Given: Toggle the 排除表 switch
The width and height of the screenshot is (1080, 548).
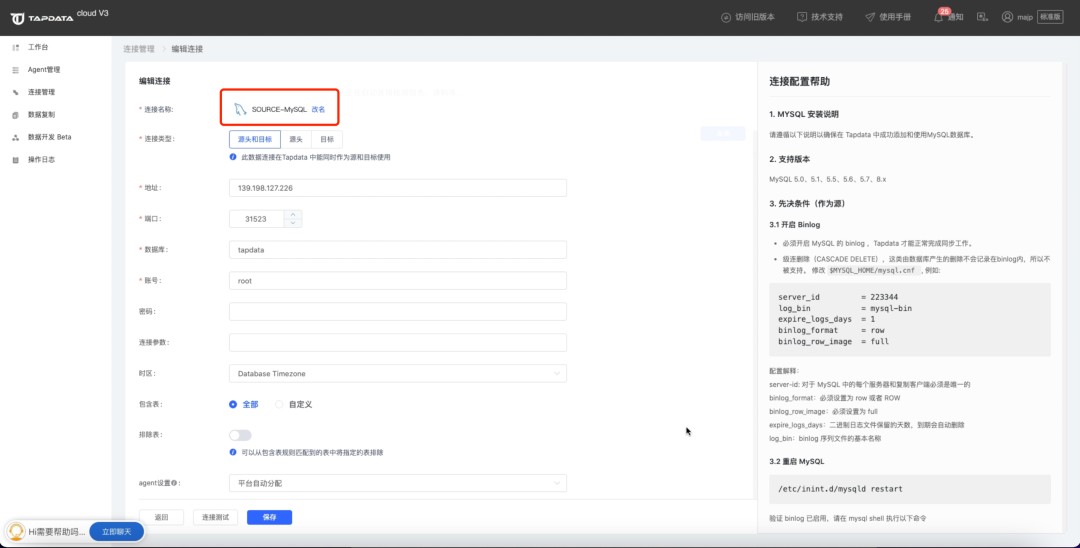Looking at the screenshot, I should point(240,435).
